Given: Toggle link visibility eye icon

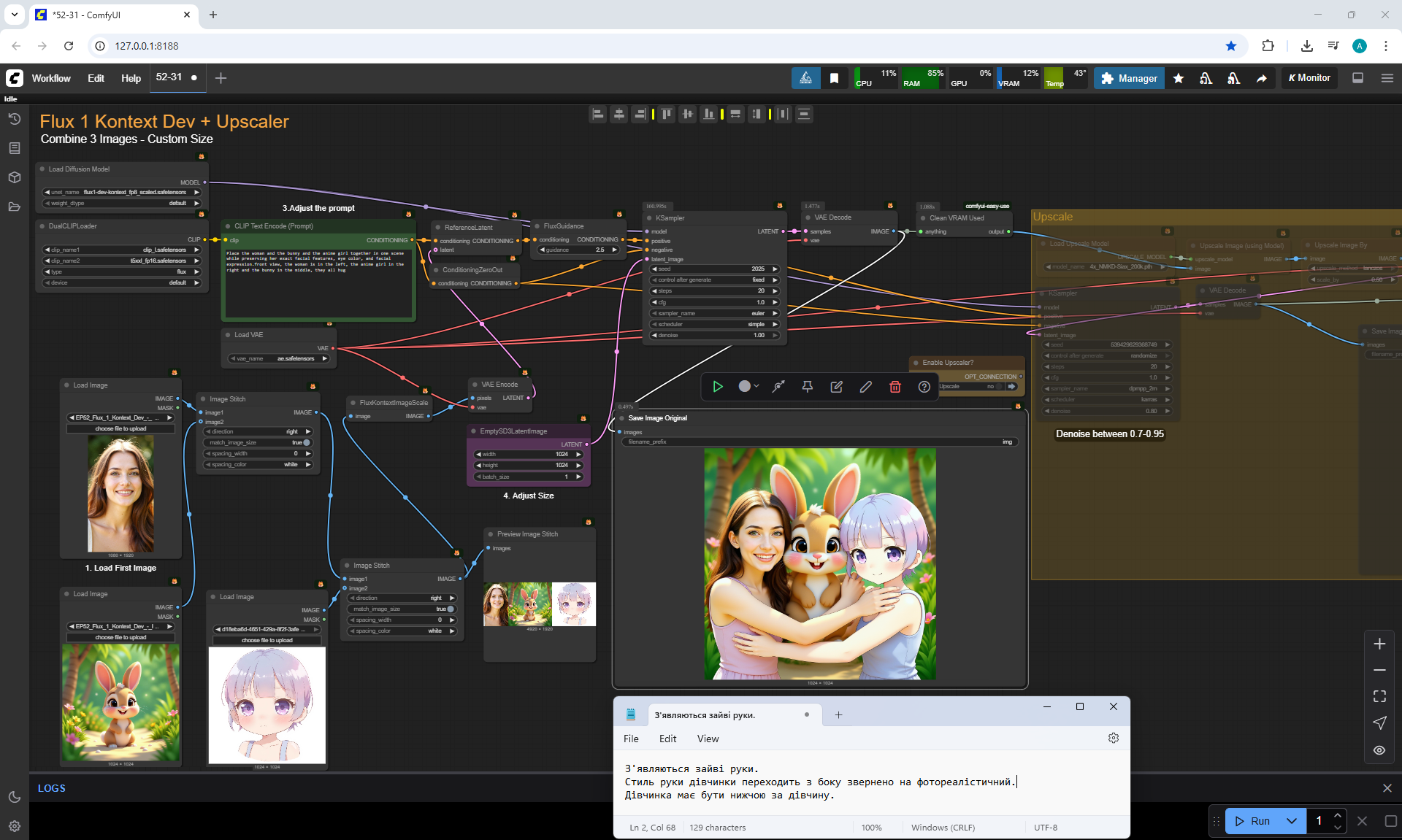Looking at the screenshot, I should click(x=1379, y=750).
